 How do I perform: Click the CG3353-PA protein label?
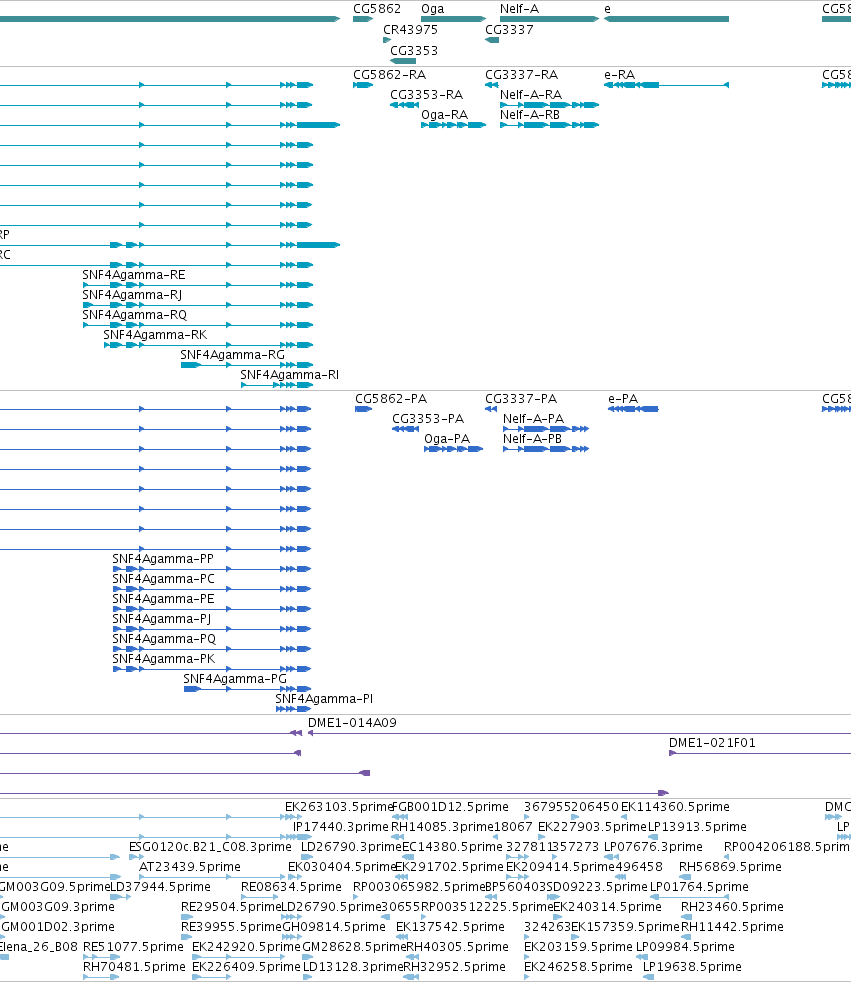click(428, 419)
